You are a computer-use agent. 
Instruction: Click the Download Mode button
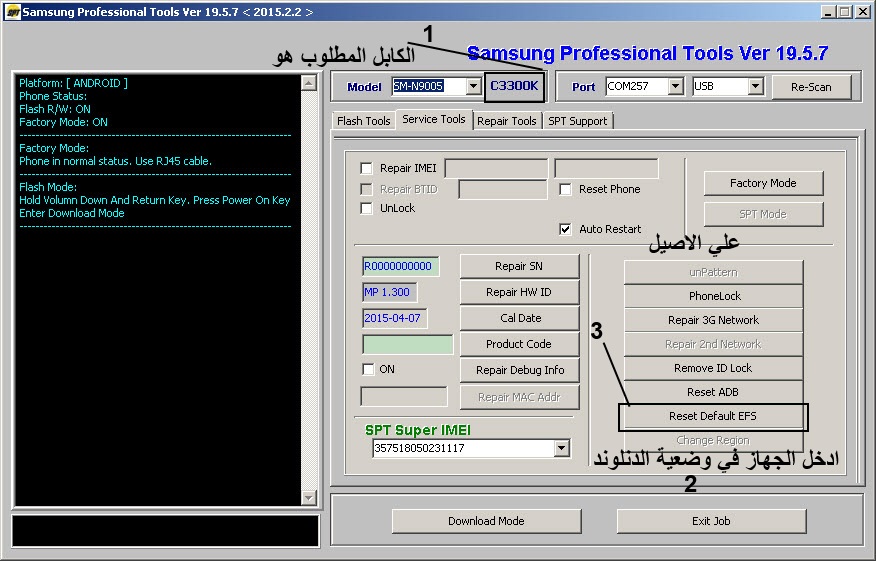pyautogui.click(x=486, y=521)
